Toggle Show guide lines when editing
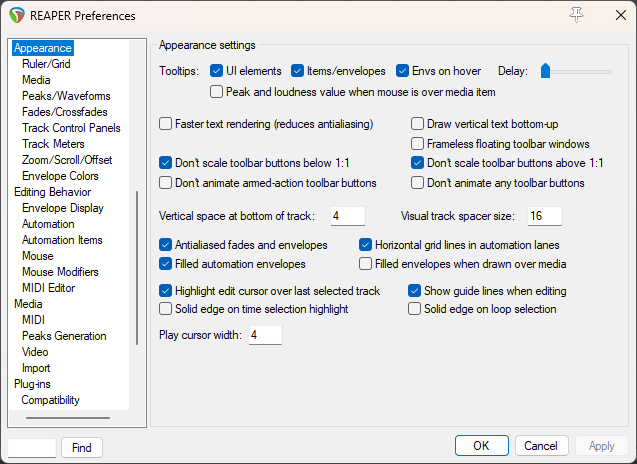Image resolution: width=637 pixels, height=464 pixels. (x=415, y=291)
